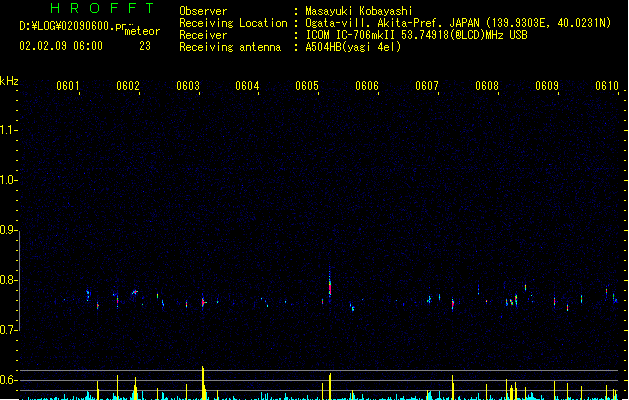Click the 0607 time marker

point(427,86)
